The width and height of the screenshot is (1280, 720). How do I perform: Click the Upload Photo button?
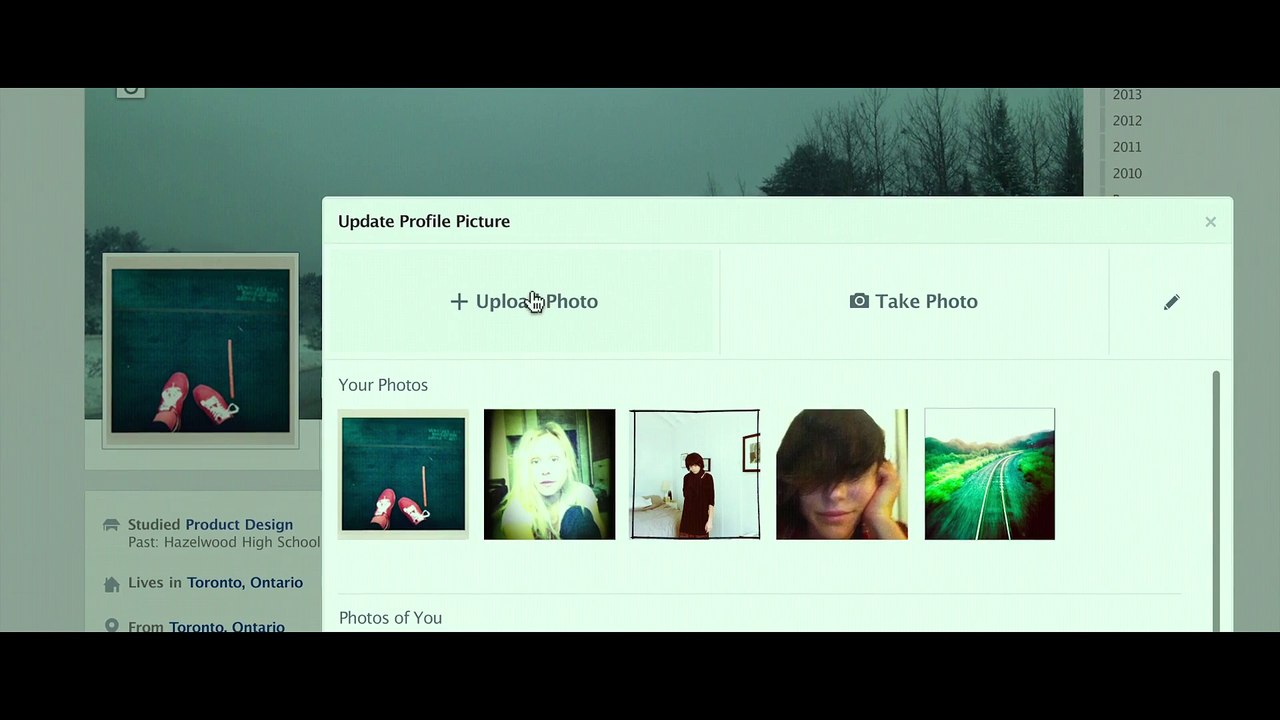coord(524,302)
